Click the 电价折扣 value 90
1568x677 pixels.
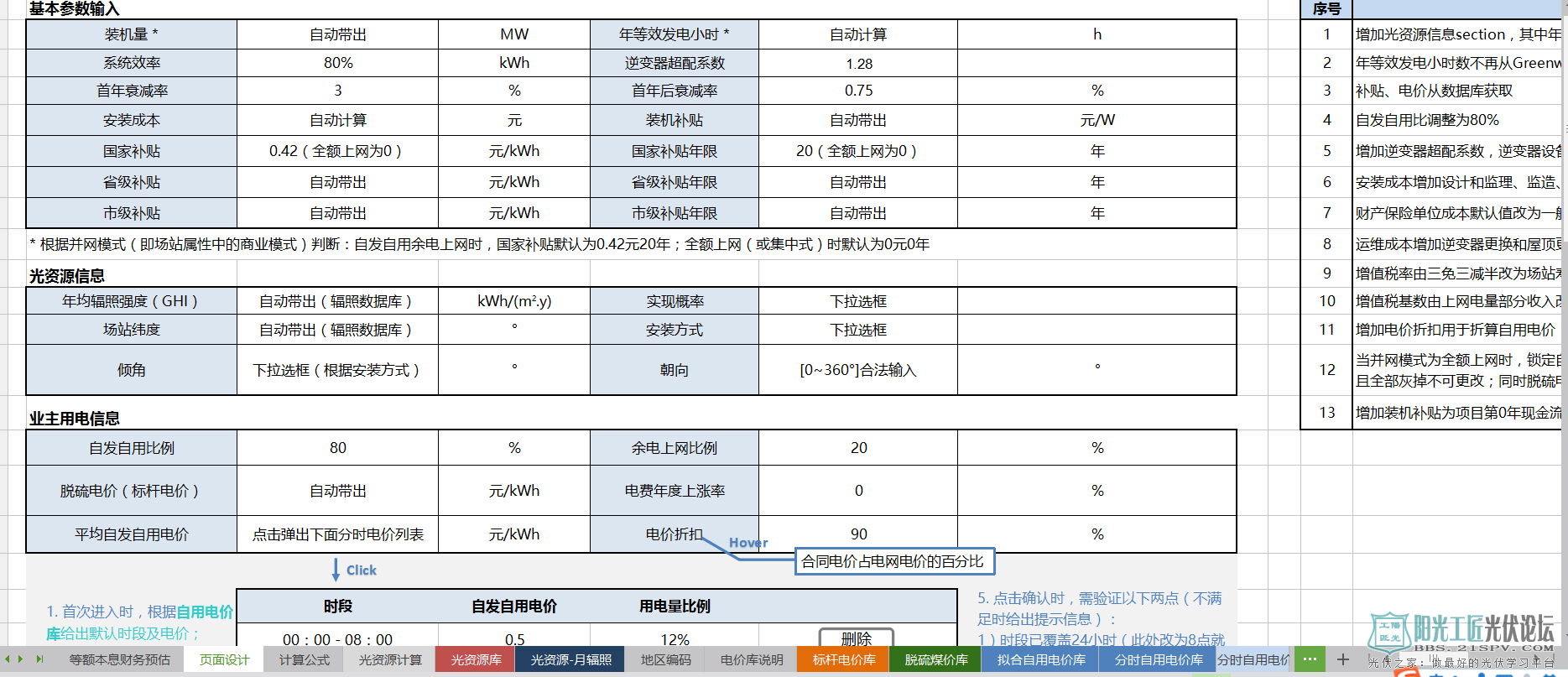859,534
